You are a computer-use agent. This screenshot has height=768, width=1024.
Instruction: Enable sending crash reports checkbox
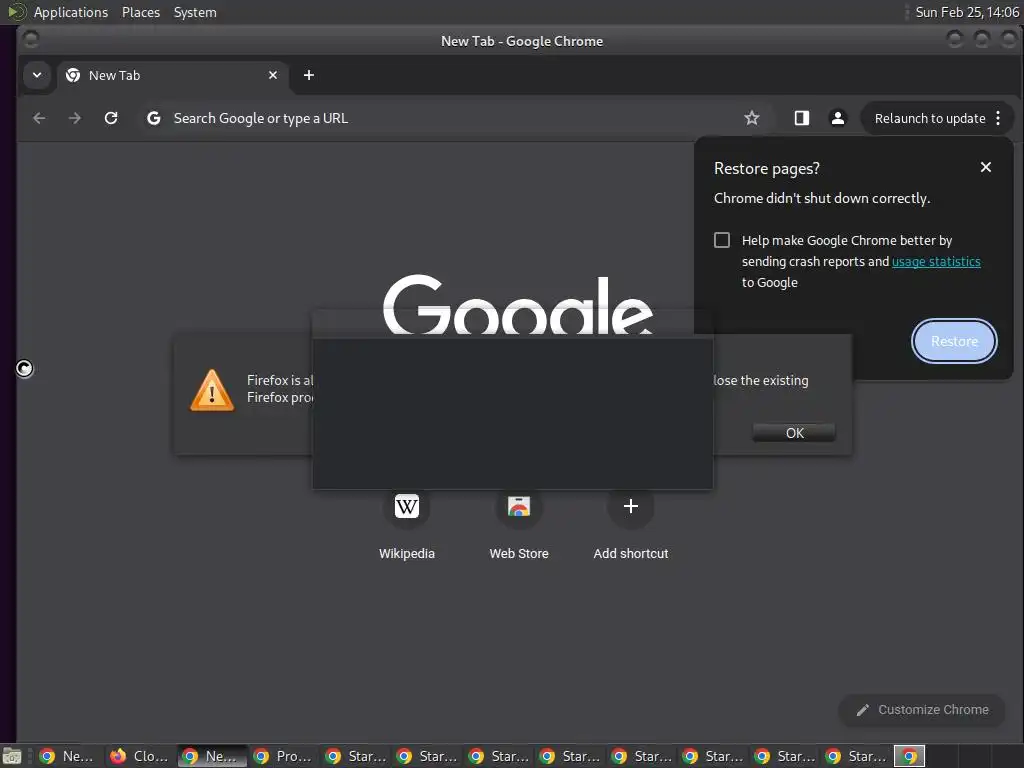pos(722,240)
